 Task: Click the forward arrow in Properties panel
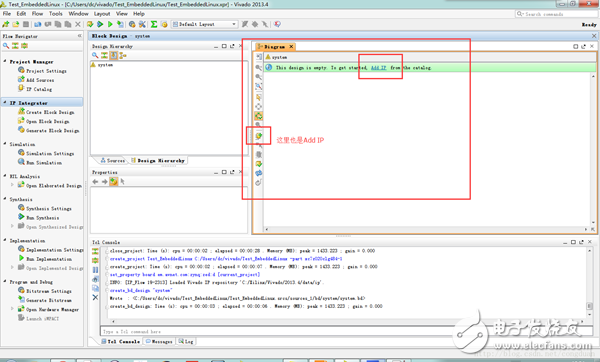coord(104,182)
